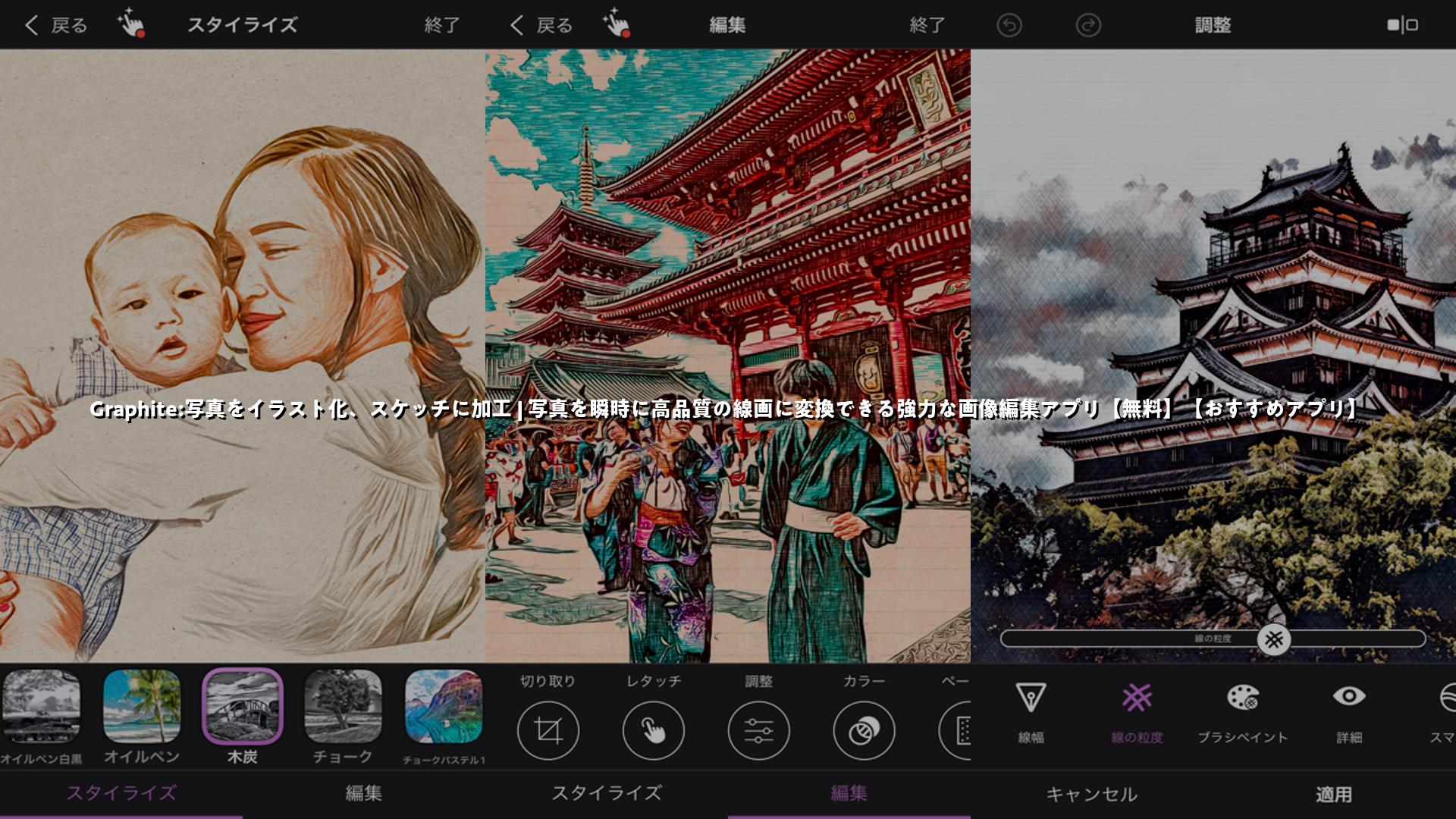Screen dimensions: 1456x819
Task: Switch to 編集 tab in left screen
Action: pyautogui.click(x=364, y=793)
